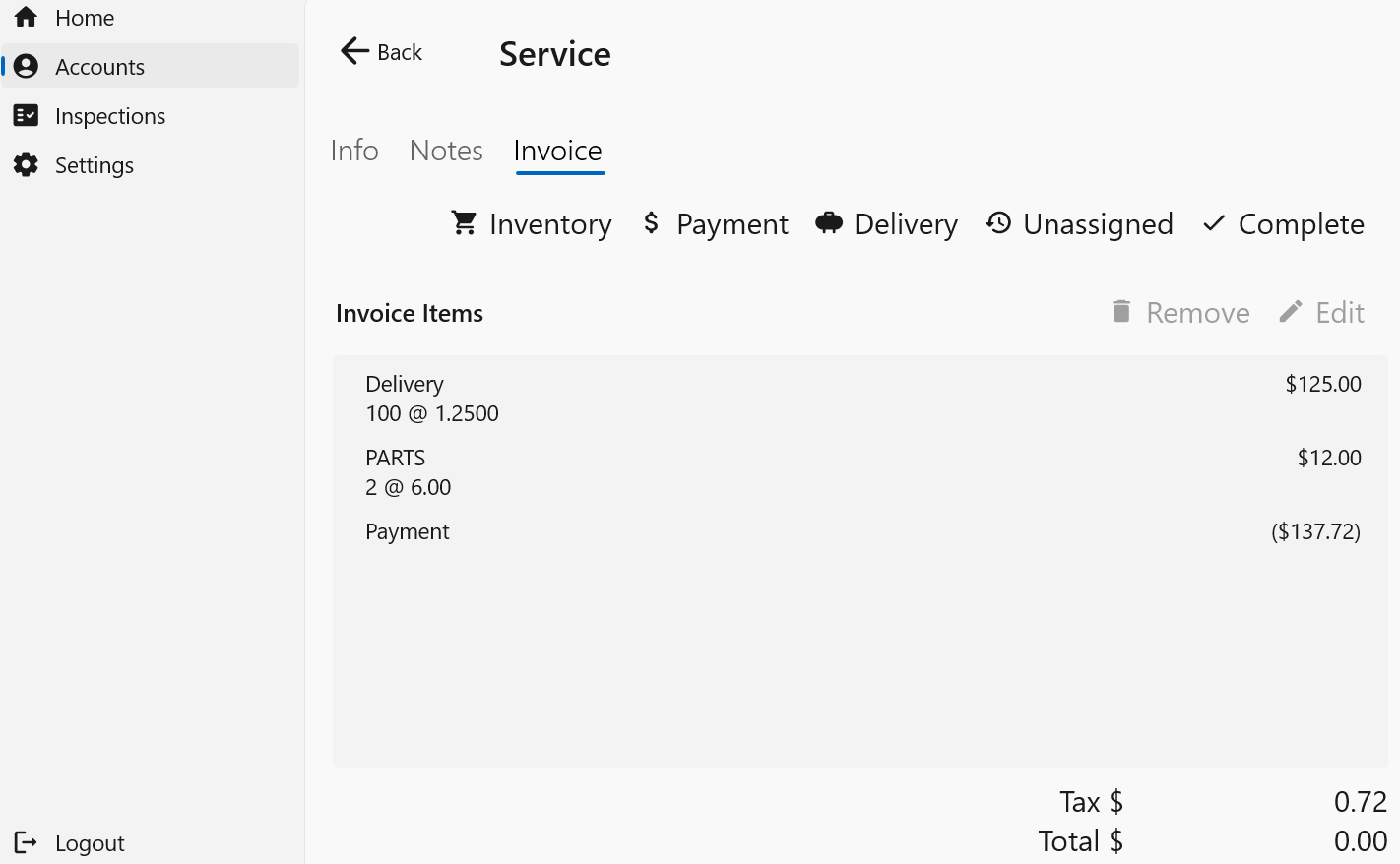Open Settings via the gear icon
This screenshot has width=1400, height=864.
[x=26, y=164]
